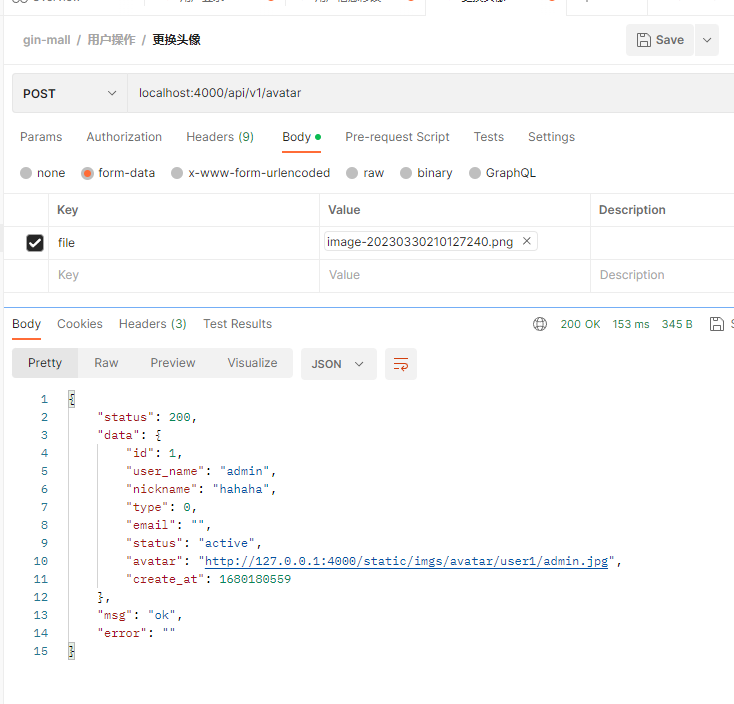This screenshot has height=704, width=734.
Task: Click the 153 ms response time
Action: (x=631, y=324)
